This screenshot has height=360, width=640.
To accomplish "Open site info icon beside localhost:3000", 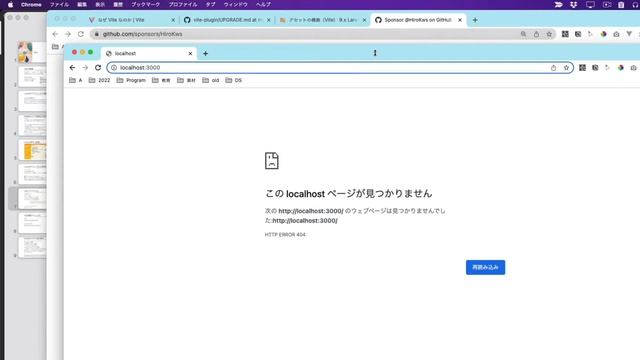I will tap(114, 68).
